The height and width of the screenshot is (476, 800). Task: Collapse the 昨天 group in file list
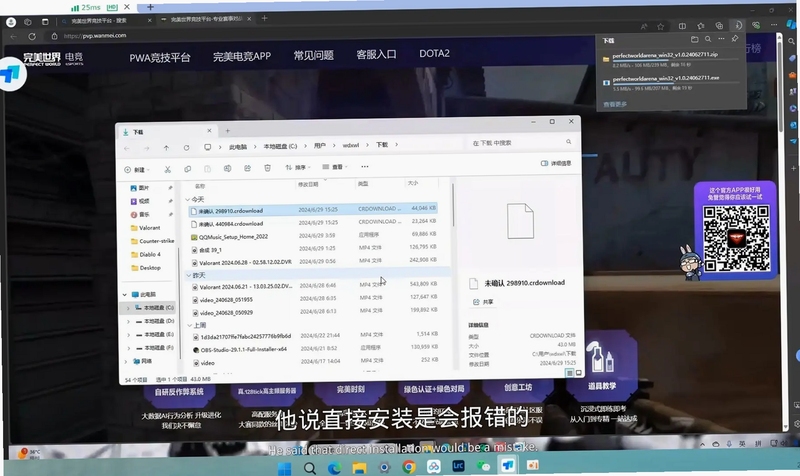(x=188, y=275)
